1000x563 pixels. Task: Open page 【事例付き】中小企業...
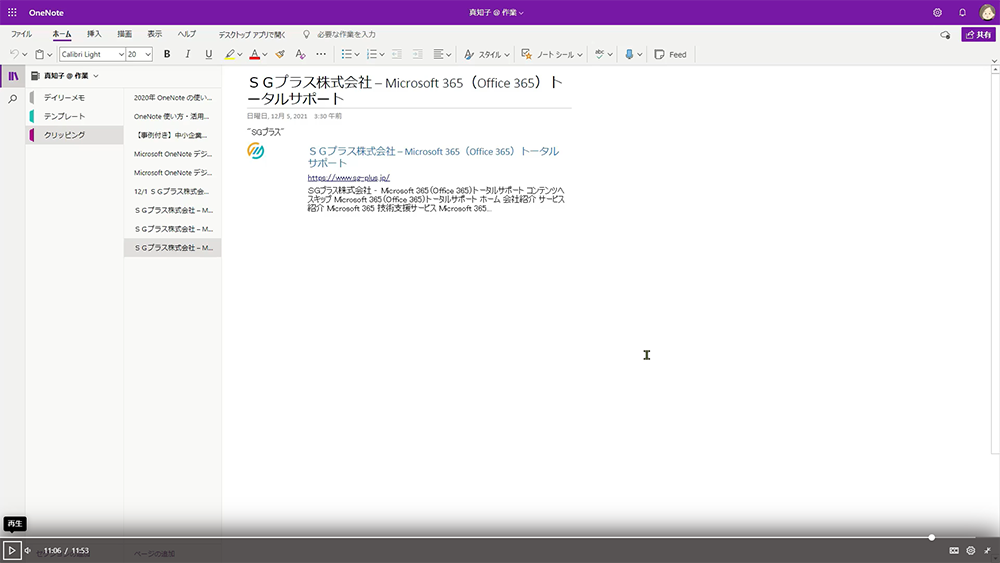point(173,135)
